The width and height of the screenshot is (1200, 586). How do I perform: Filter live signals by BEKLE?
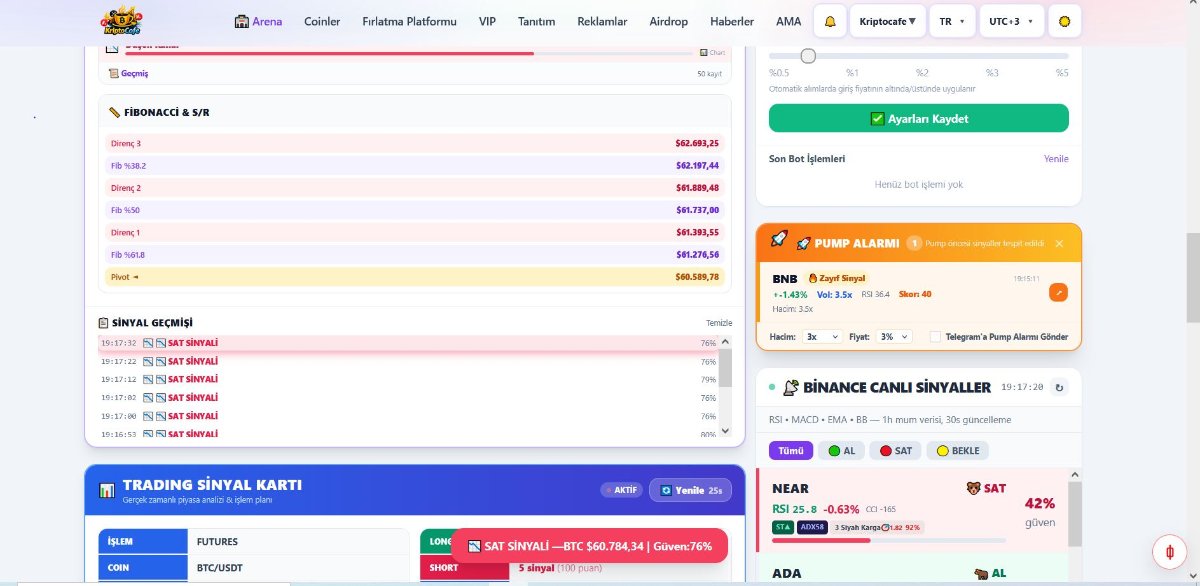[958, 451]
